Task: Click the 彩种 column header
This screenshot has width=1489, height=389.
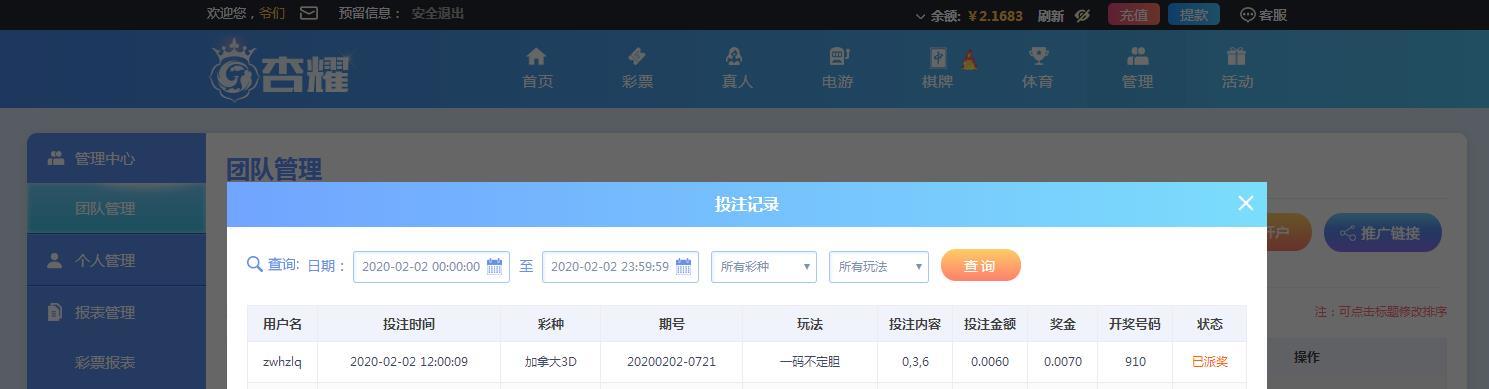Action: coord(551,324)
